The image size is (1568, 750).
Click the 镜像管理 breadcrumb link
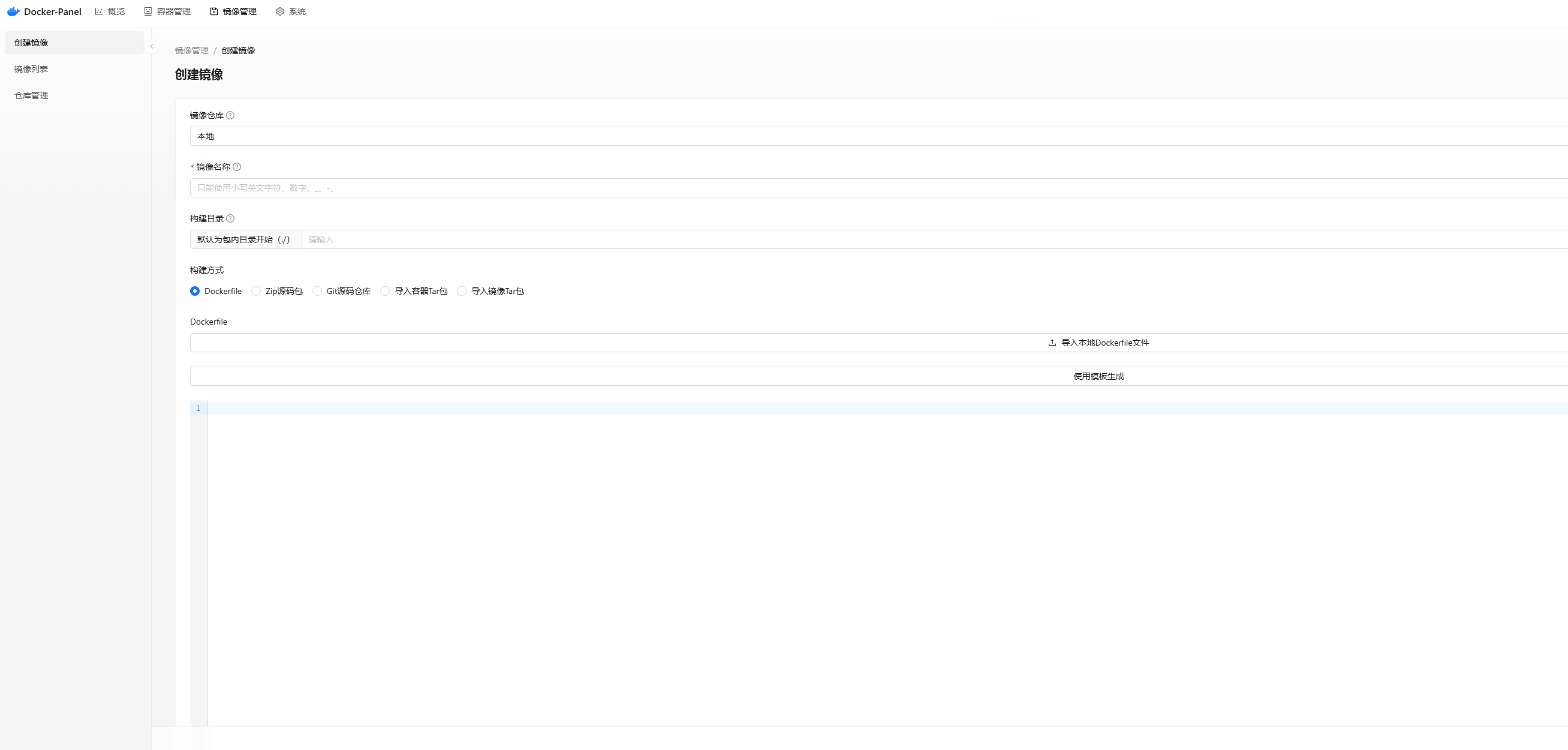point(192,50)
